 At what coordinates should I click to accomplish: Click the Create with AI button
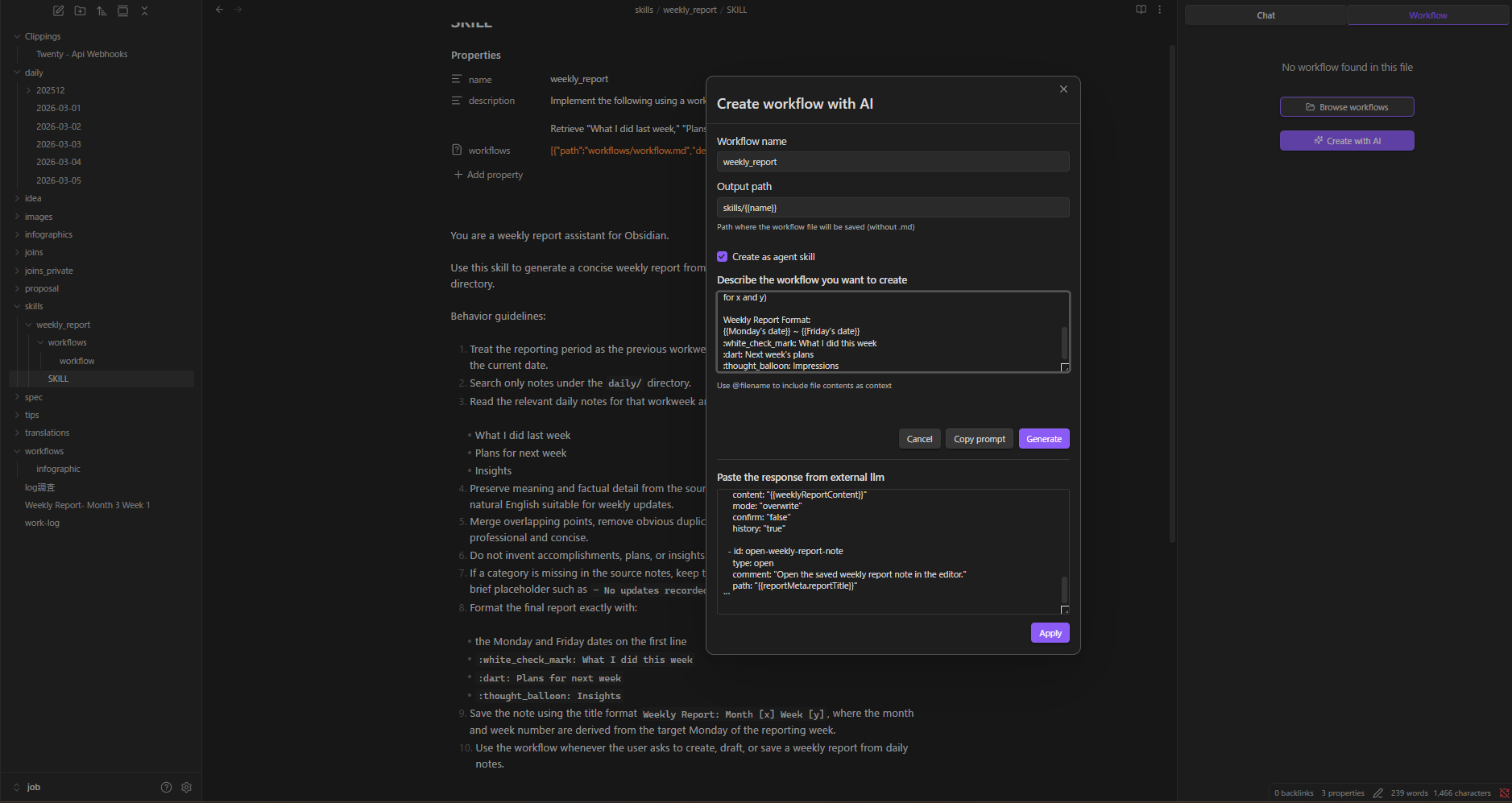pos(1347,141)
